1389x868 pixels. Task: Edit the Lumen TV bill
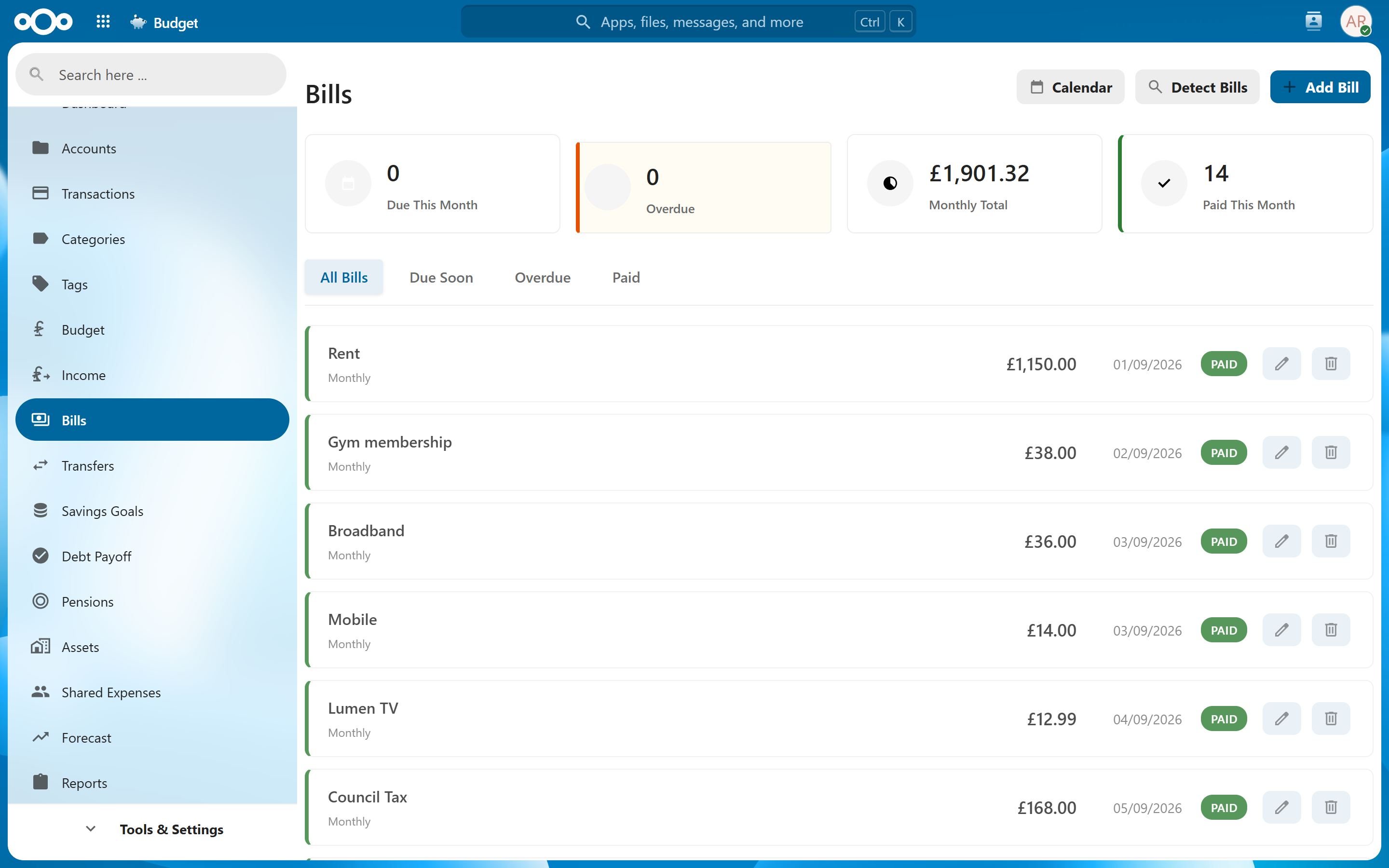tap(1281, 719)
